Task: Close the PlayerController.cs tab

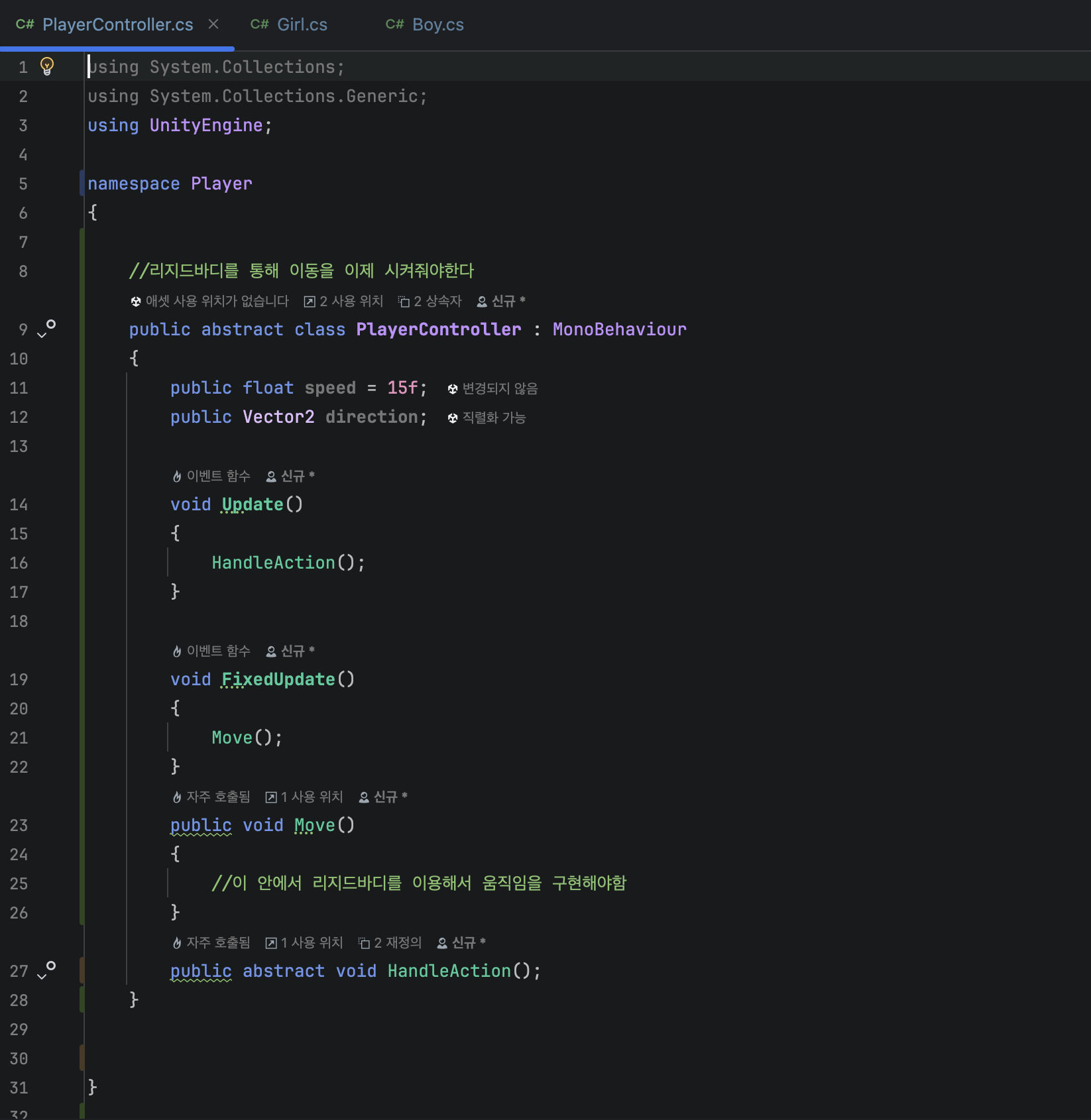Action: coord(213,25)
